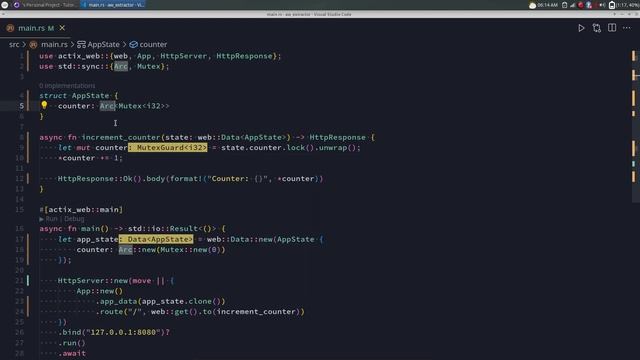
Task: Open weather indicator in system tray
Action: [532, 5]
